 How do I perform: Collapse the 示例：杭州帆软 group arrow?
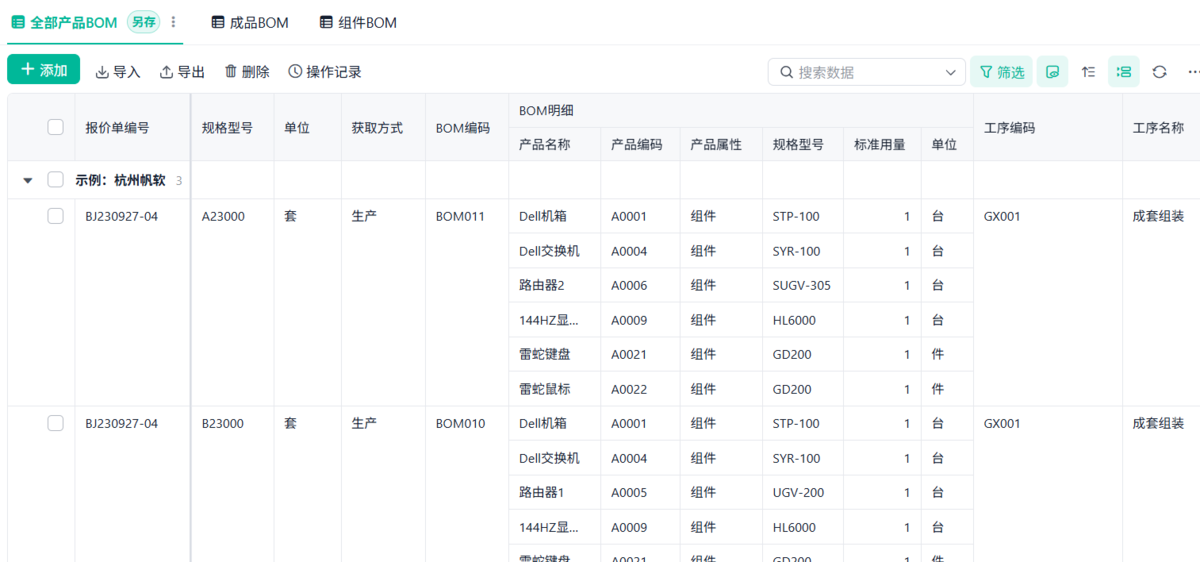point(28,180)
